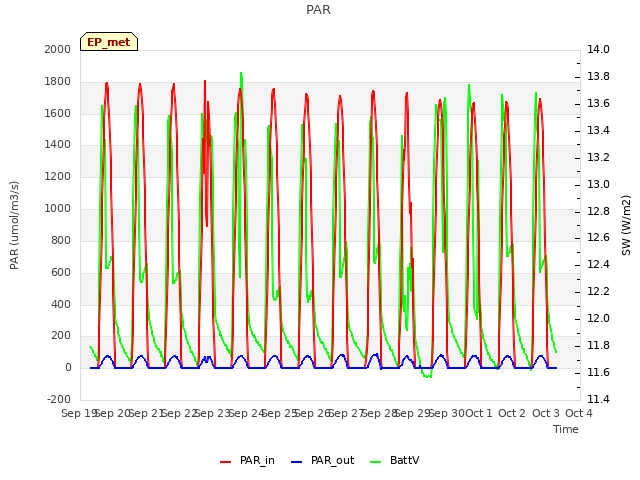The height and width of the screenshot is (480, 640).
Task: Click the Time axis label
Action: tap(566, 429)
